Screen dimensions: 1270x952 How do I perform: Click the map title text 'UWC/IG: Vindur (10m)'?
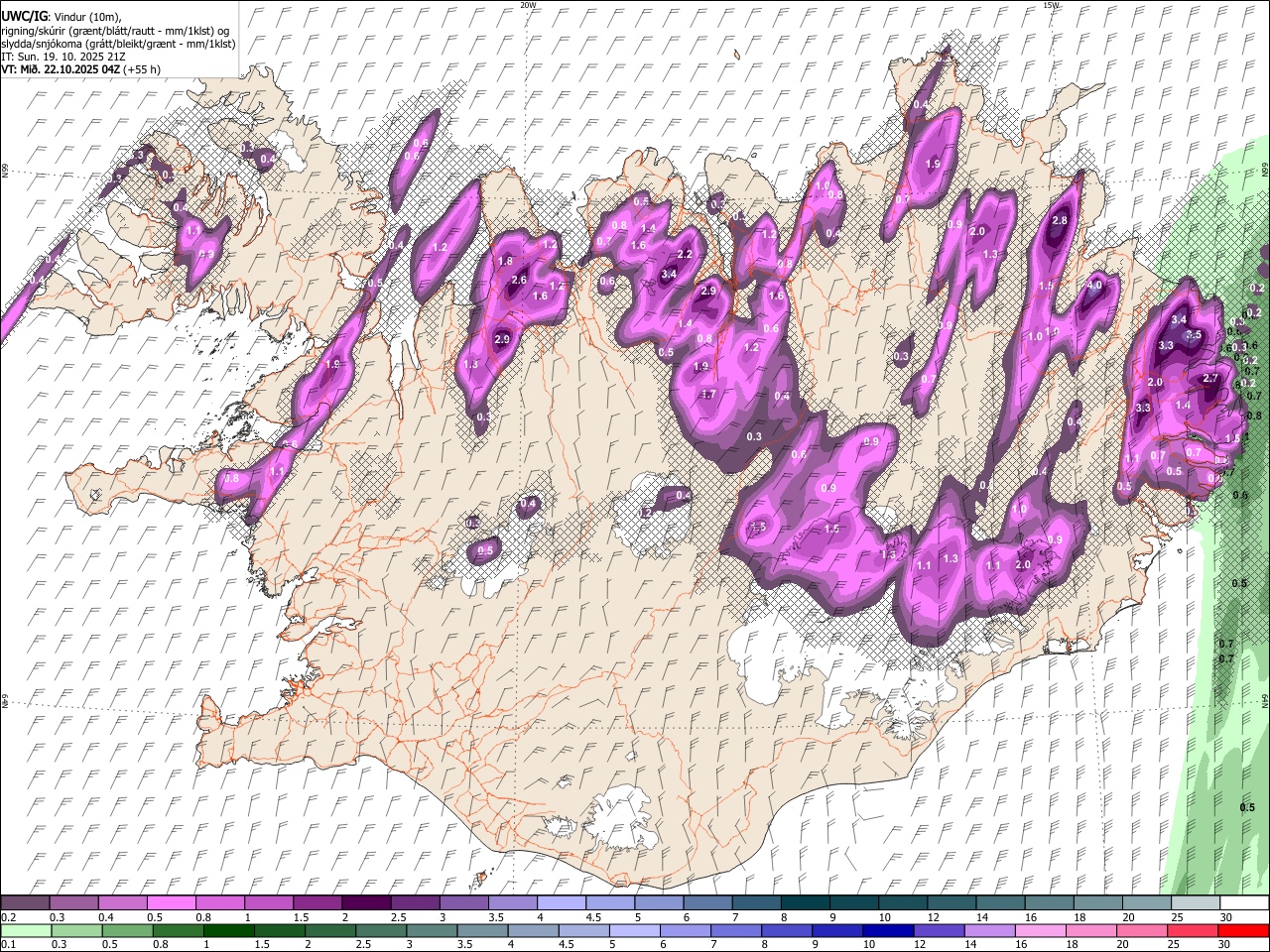pos(62,17)
